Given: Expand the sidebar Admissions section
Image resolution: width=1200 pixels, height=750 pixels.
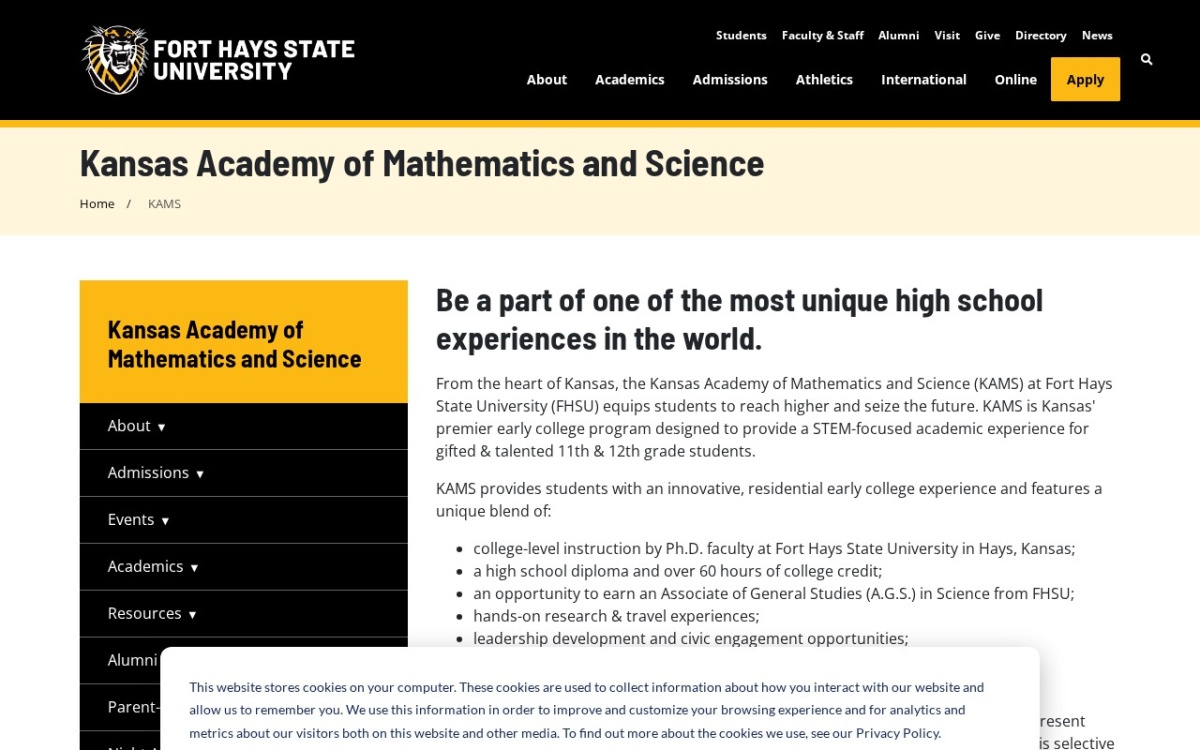Looking at the screenshot, I should pyautogui.click(x=244, y=473).
